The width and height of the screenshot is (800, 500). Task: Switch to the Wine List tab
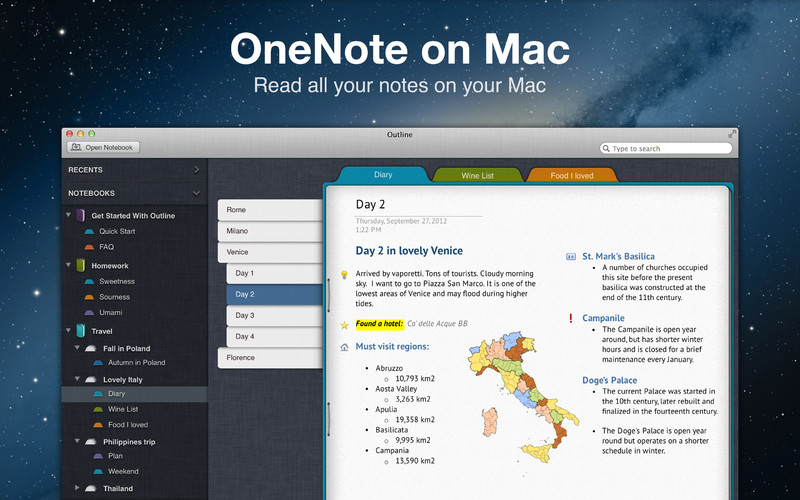pos(478,176)
